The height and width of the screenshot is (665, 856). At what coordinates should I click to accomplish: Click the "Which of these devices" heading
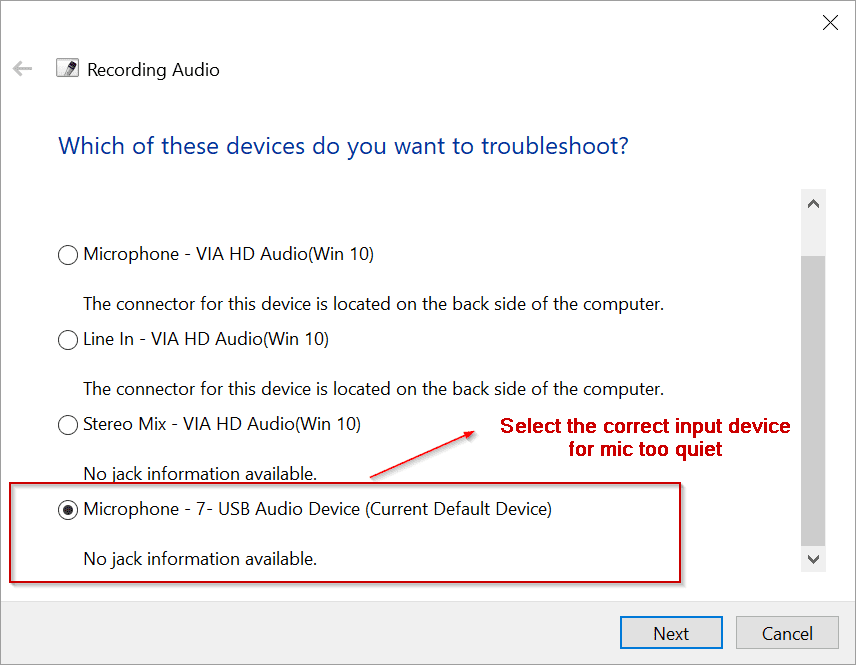[343, 146]
